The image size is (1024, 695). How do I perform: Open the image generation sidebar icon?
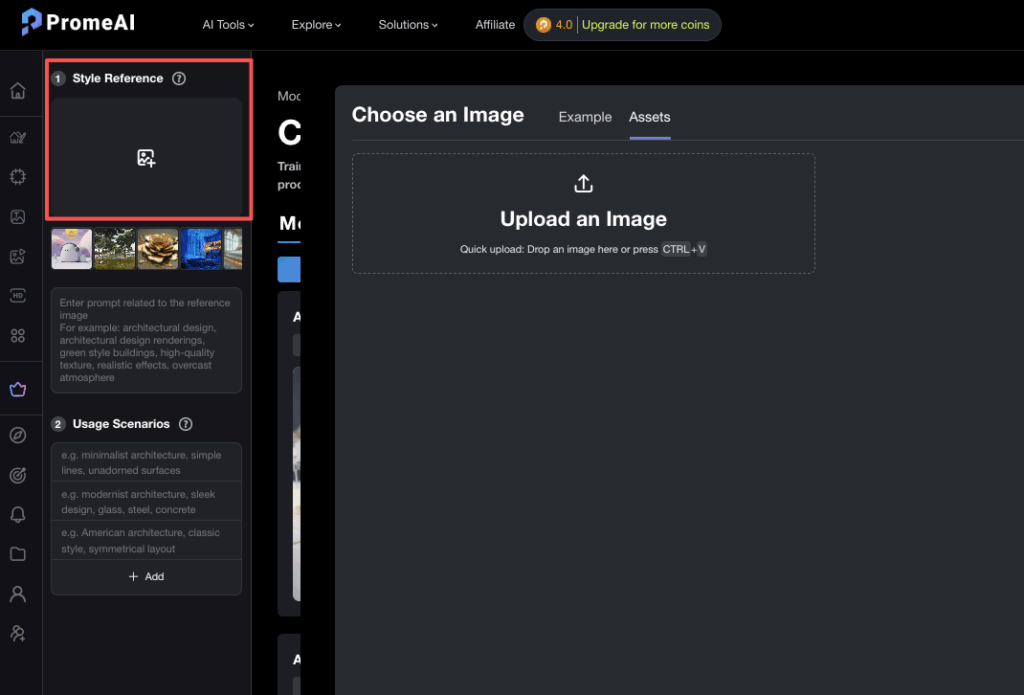point(18,217)
